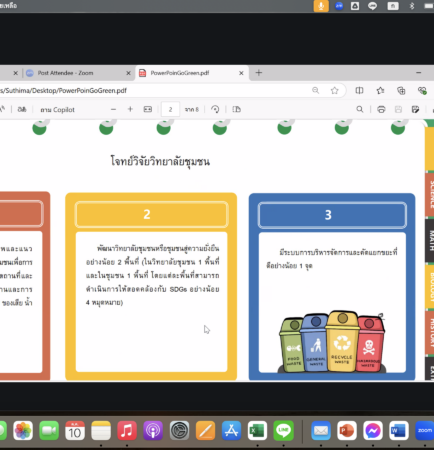Viewport: 434px width, 450px height.
Task: Zoom out the PDF with minus button
Action: pyautogui.click(x=113, y=109)
